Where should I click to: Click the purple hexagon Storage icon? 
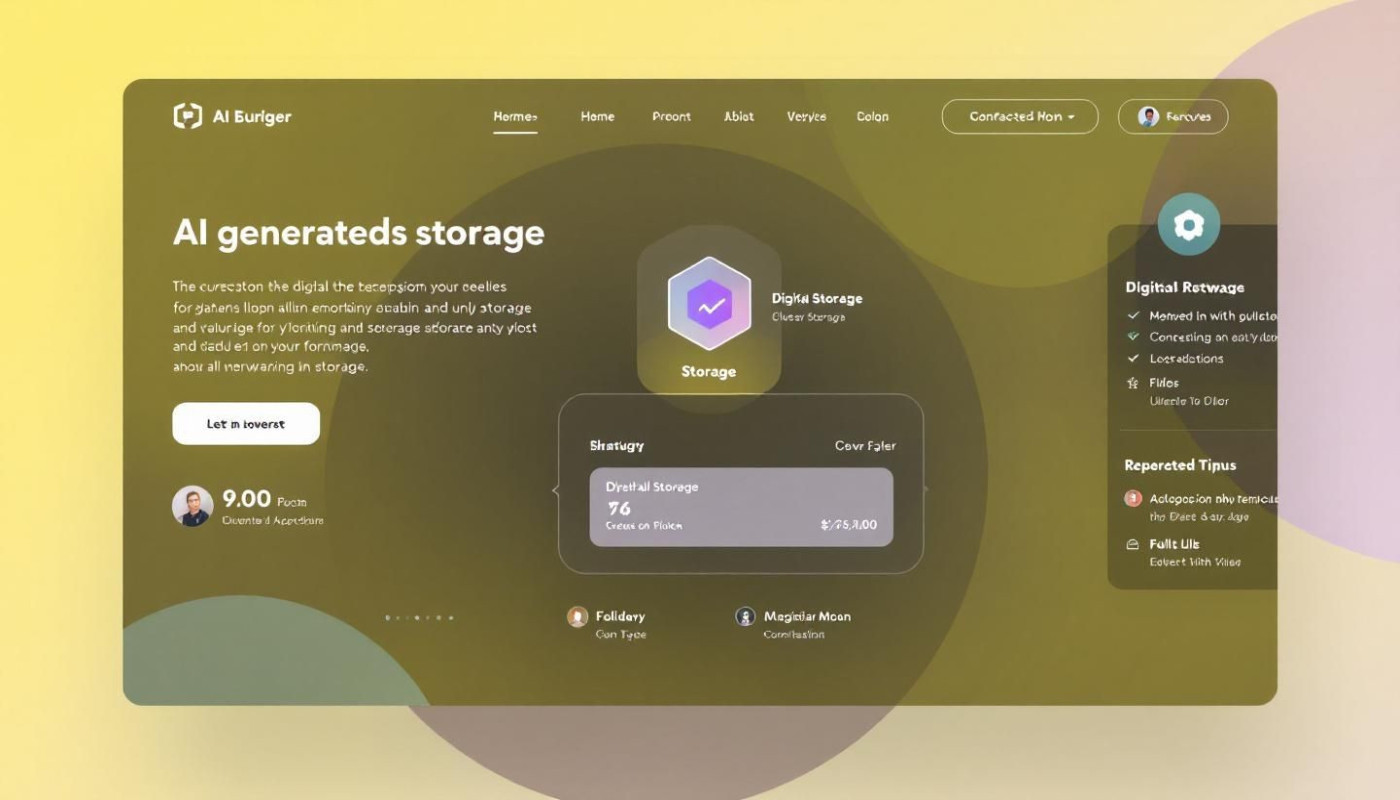[709, 303]
